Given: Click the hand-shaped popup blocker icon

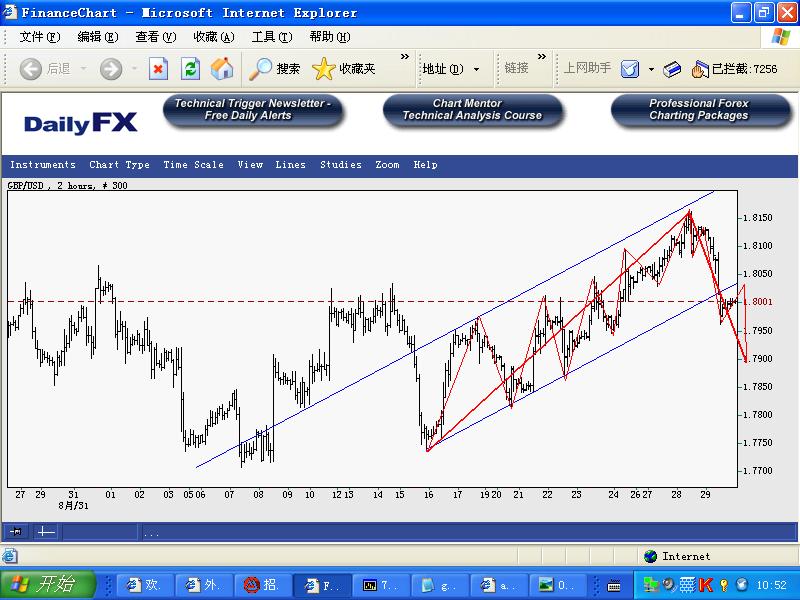Looking at the screenshot, I should [x=700, y=69].
